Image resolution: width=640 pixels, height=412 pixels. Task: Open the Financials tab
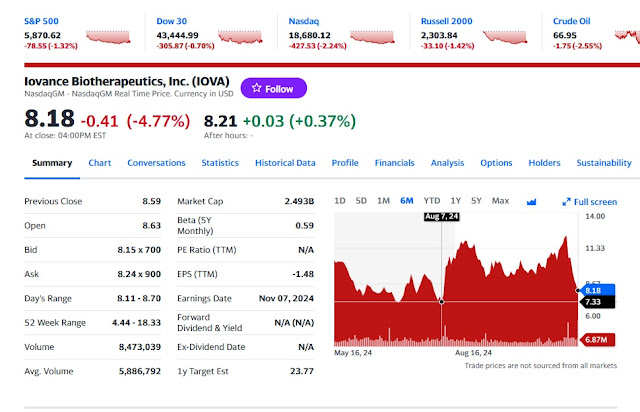(x=394, y=163)
